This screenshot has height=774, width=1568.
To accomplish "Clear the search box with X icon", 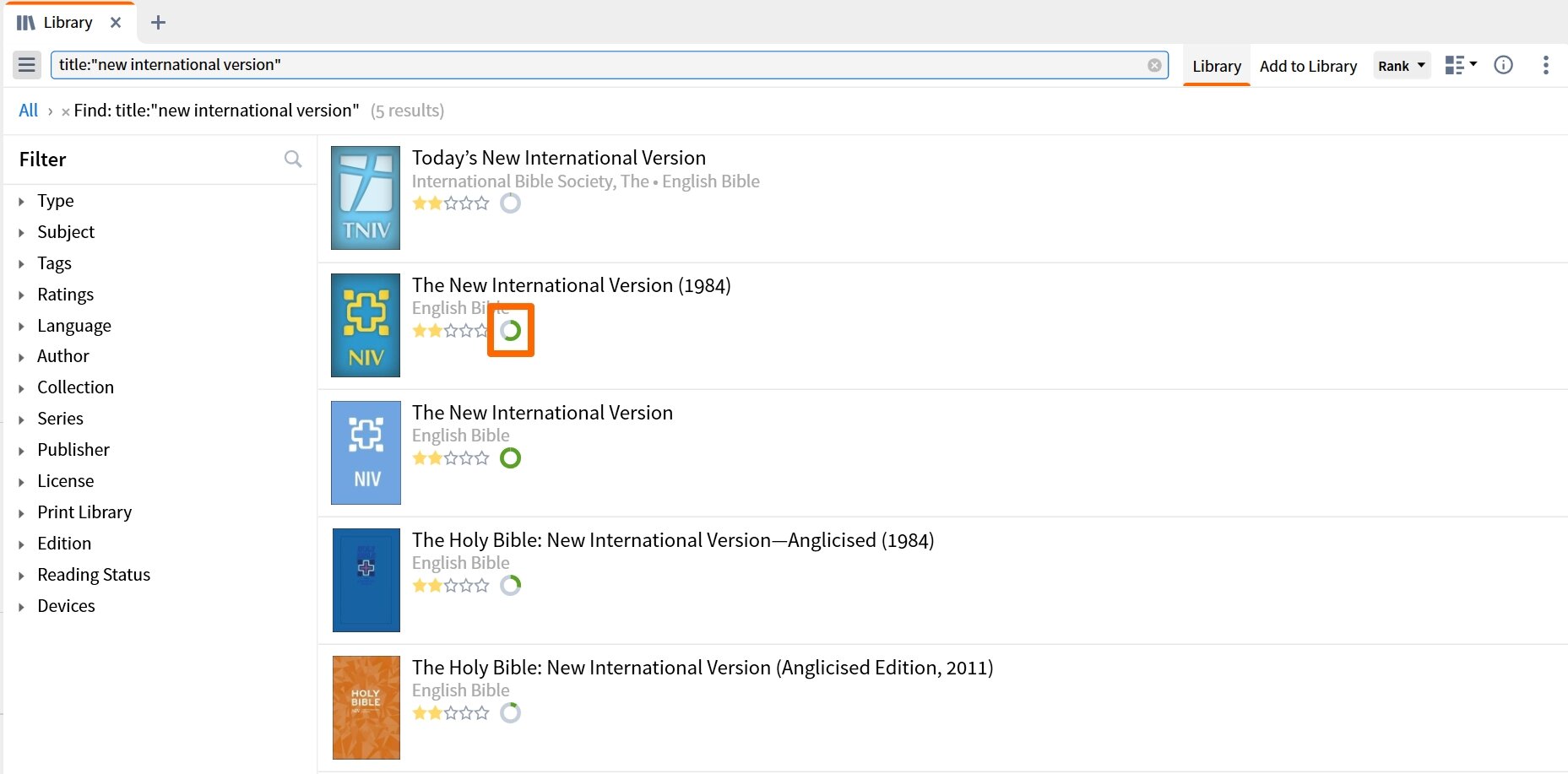I will pos(1154,66).
